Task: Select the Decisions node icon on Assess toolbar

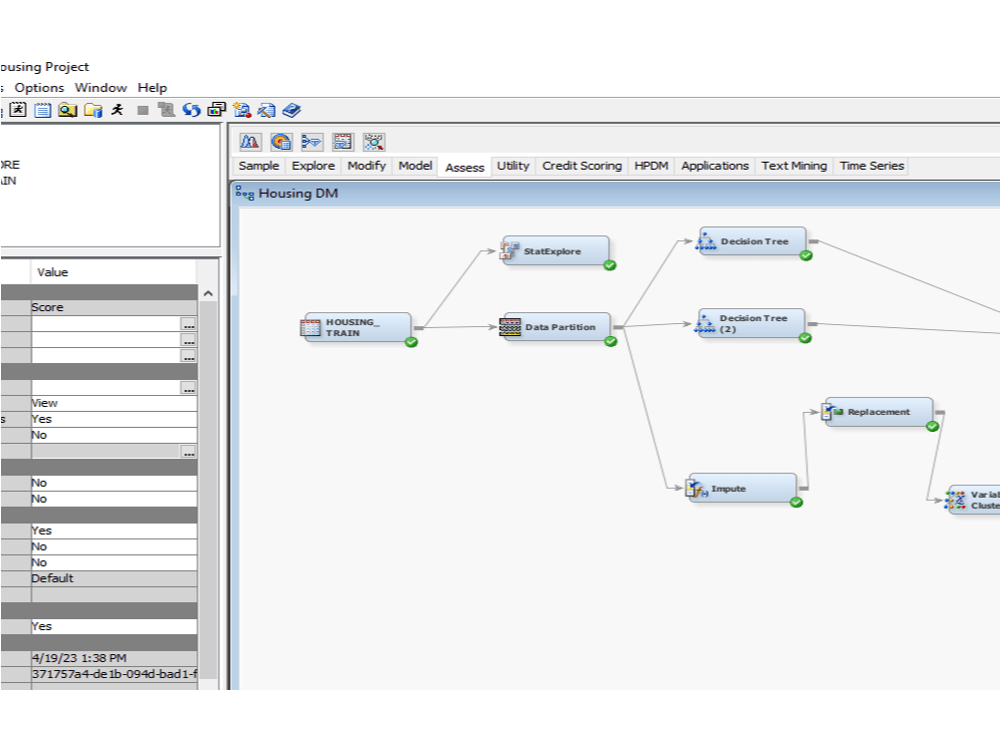Action: tap(281, 141)
